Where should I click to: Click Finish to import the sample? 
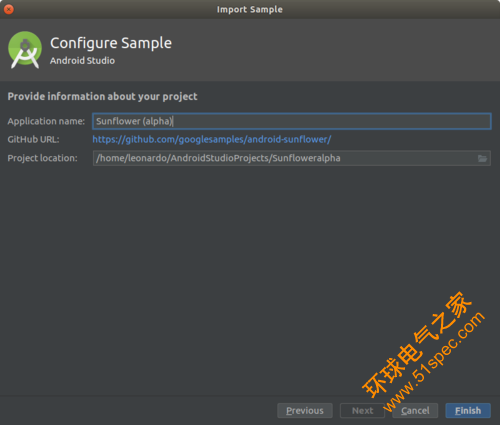[468, 410]
